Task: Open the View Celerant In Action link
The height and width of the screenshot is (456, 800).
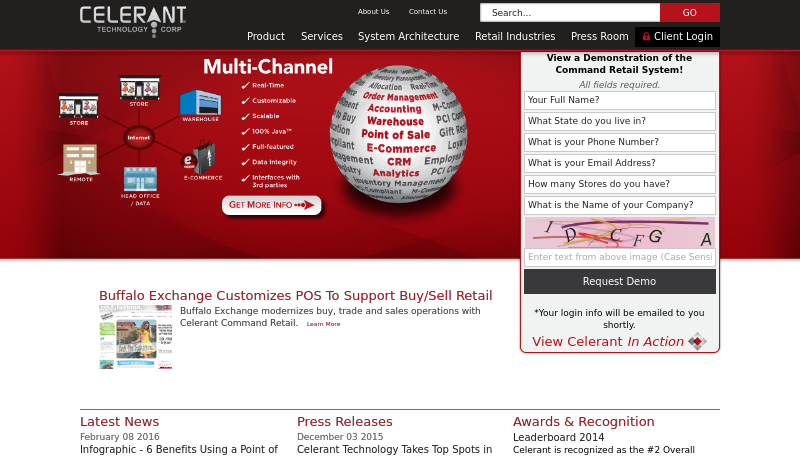Action: 608,341
